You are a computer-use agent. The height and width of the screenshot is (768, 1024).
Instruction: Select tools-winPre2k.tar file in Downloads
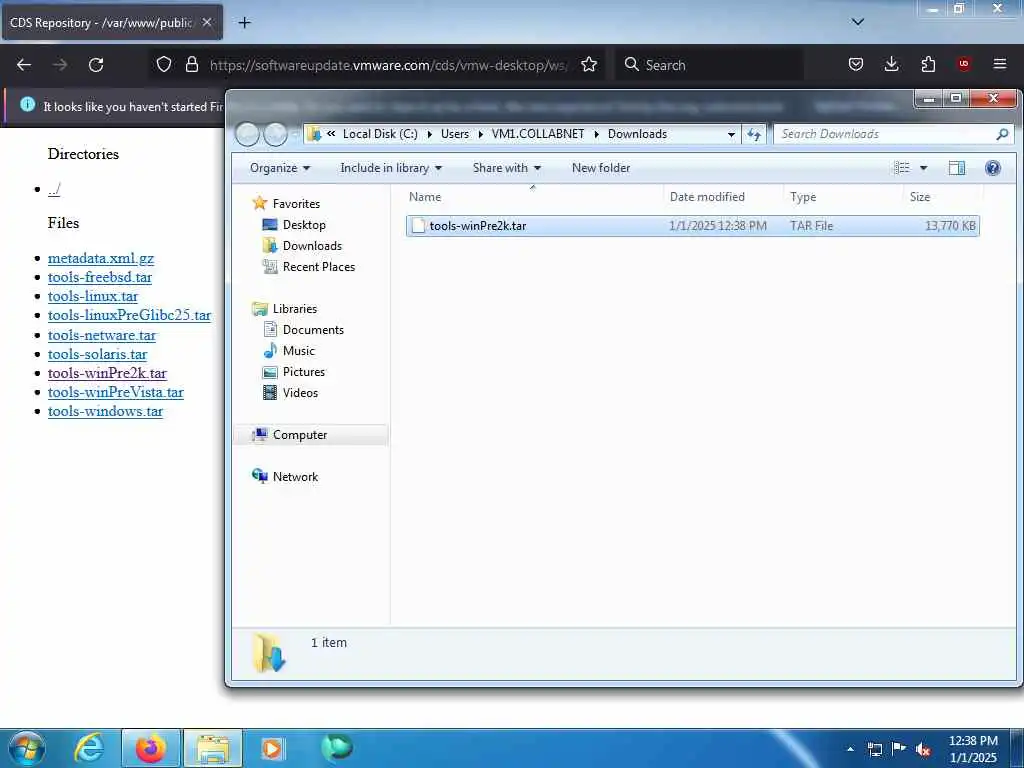(x=692, y=225)
